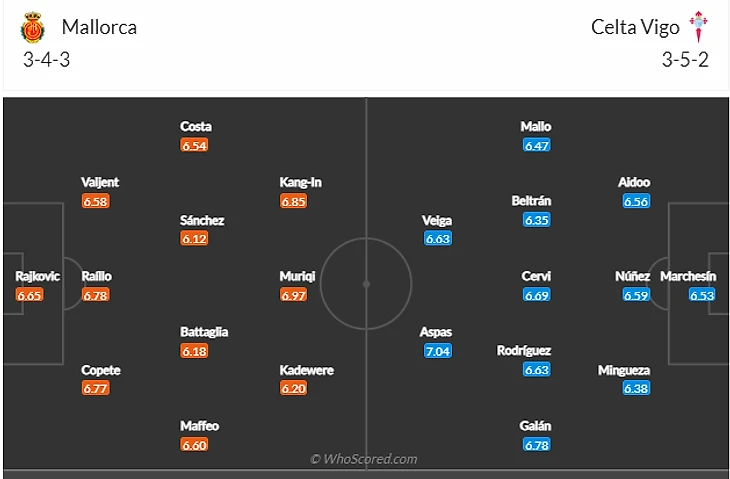This screenshot has height=479, width=730.
Task: Select player Veiga in Celta's attack
Action: click(438, 220)
